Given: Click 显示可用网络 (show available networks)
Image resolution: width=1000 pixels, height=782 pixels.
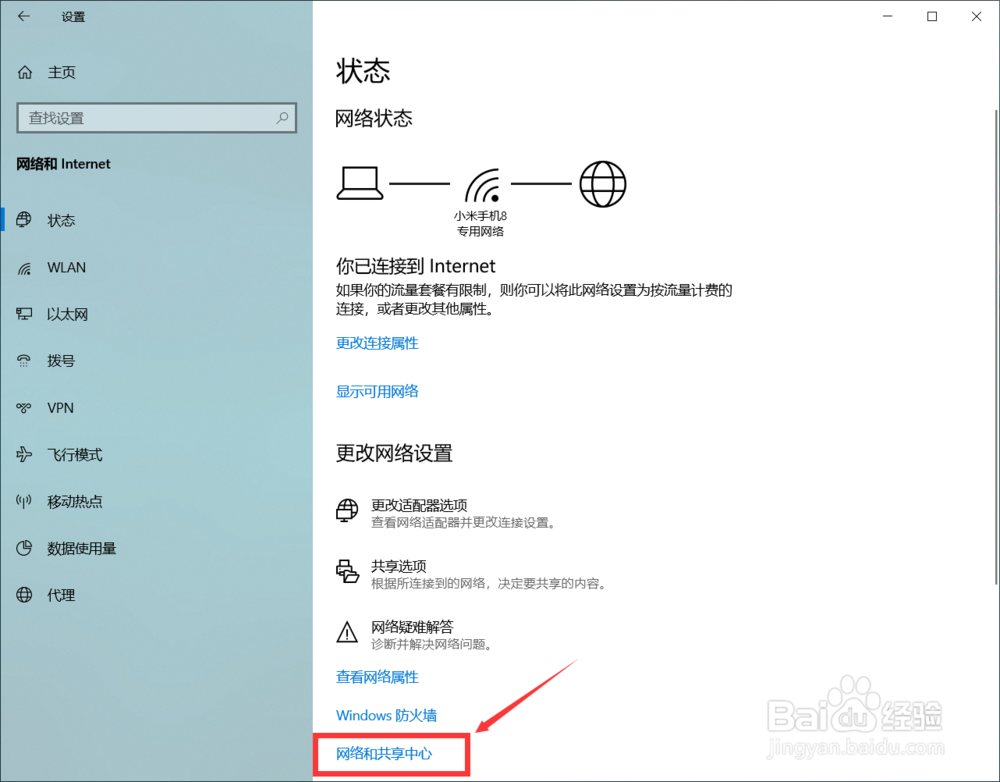Looking at the screenshot, I should 377,391.
